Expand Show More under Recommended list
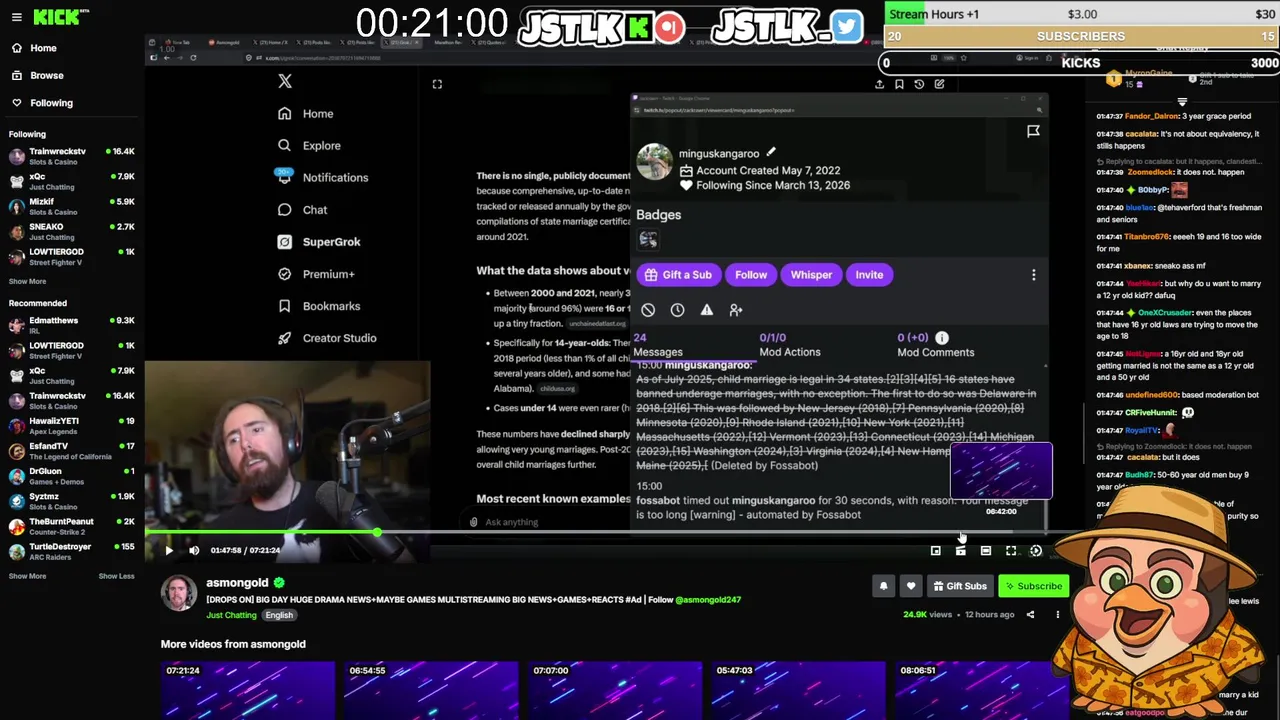1280x720 pixels. pyautogui.click(x=27, y=576)
